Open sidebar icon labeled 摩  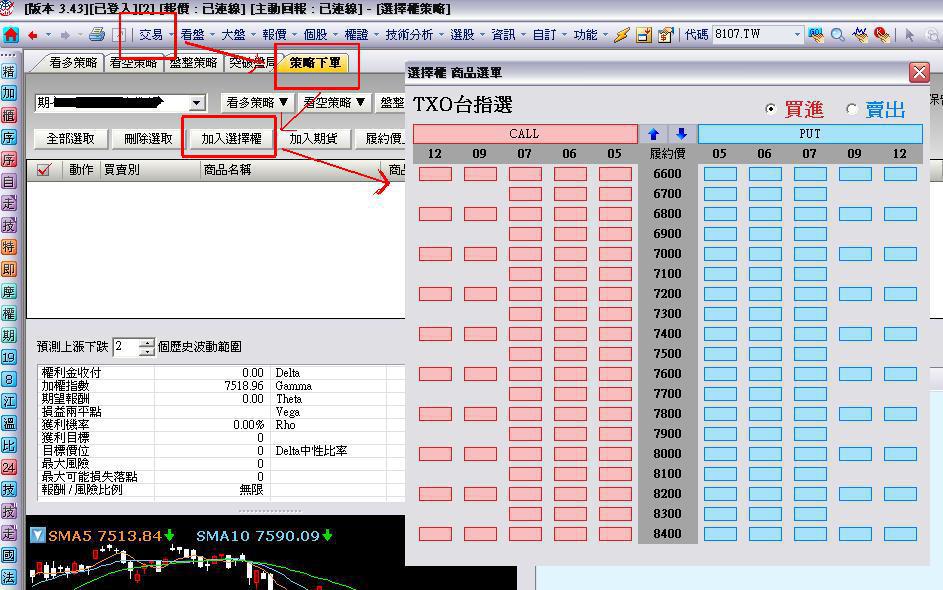(8, 292)
